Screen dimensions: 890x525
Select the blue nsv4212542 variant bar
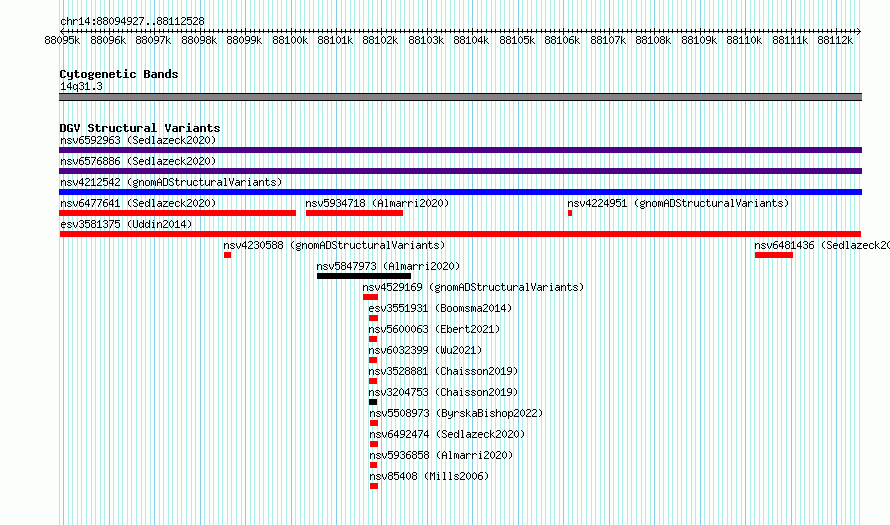(460, 192)
